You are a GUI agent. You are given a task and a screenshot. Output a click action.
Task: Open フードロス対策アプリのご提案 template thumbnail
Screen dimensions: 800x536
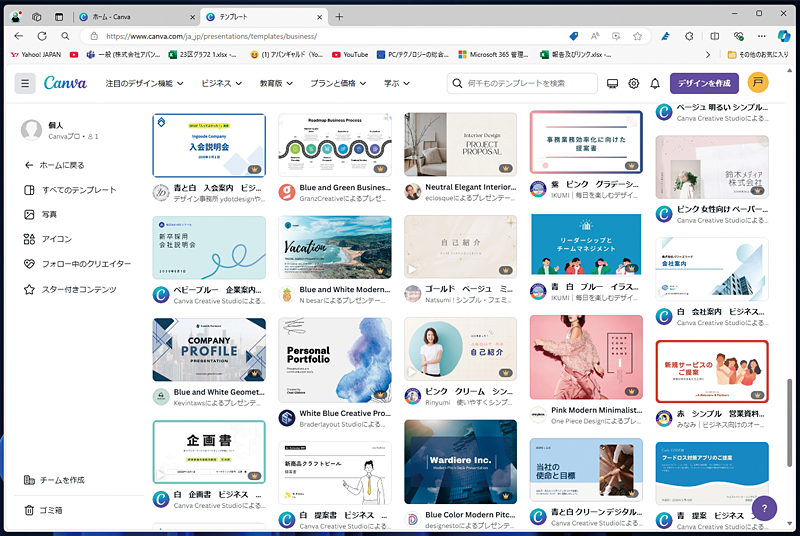coord(712,473)
